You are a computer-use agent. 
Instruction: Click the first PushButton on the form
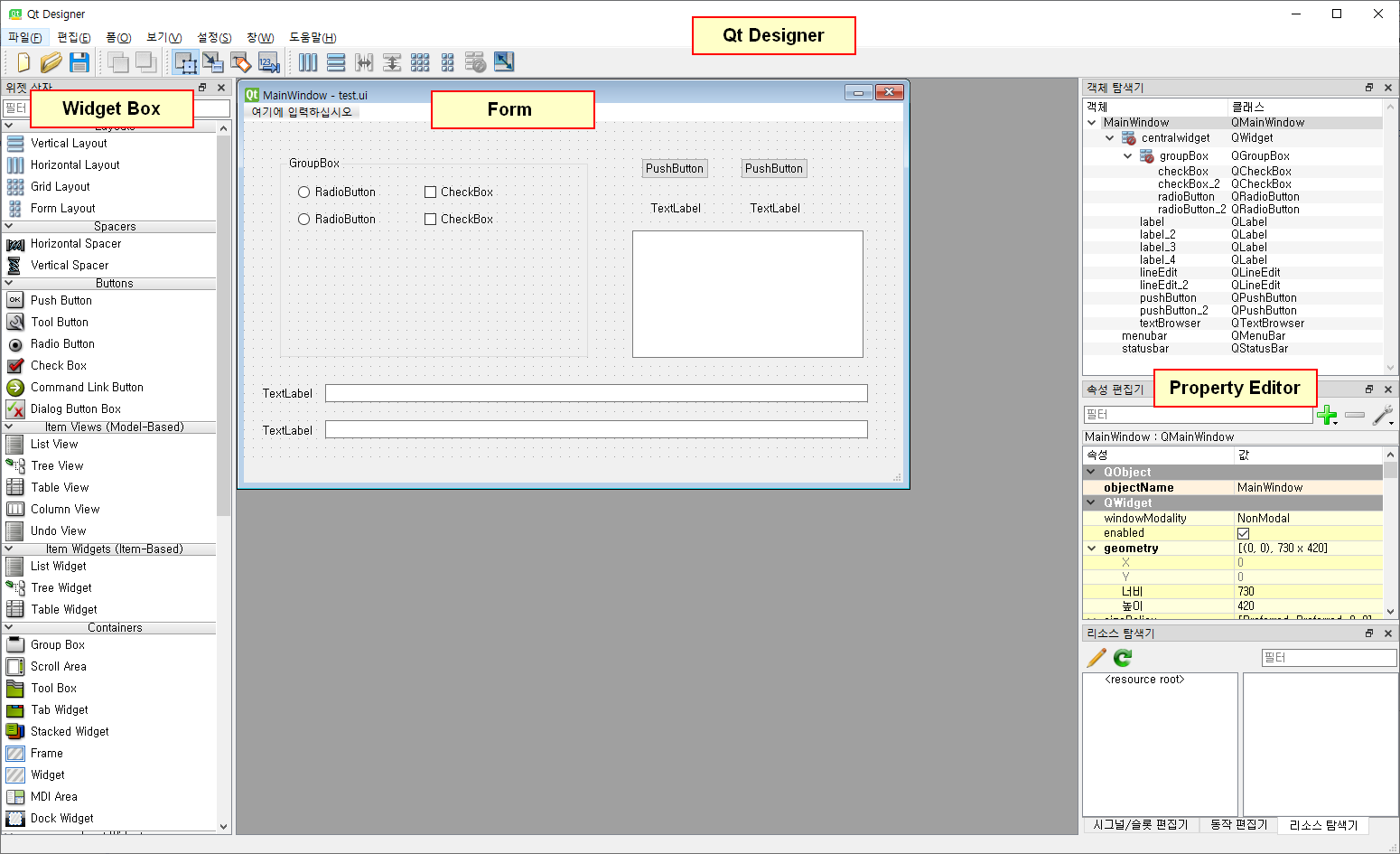tap(674, 168)
